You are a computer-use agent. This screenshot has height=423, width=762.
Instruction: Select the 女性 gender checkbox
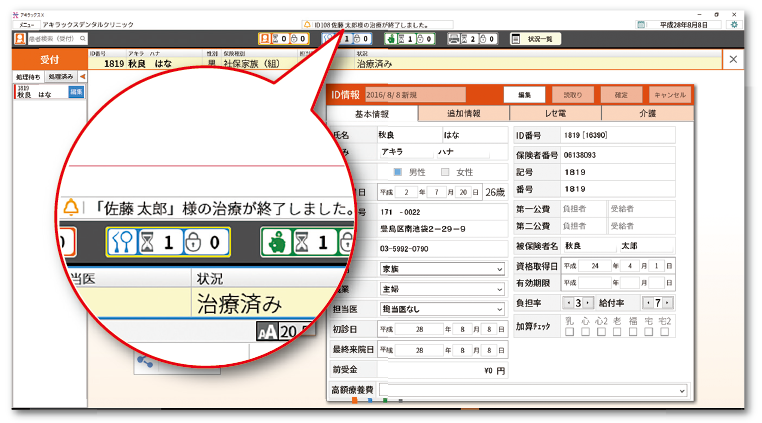pos(445,172)
